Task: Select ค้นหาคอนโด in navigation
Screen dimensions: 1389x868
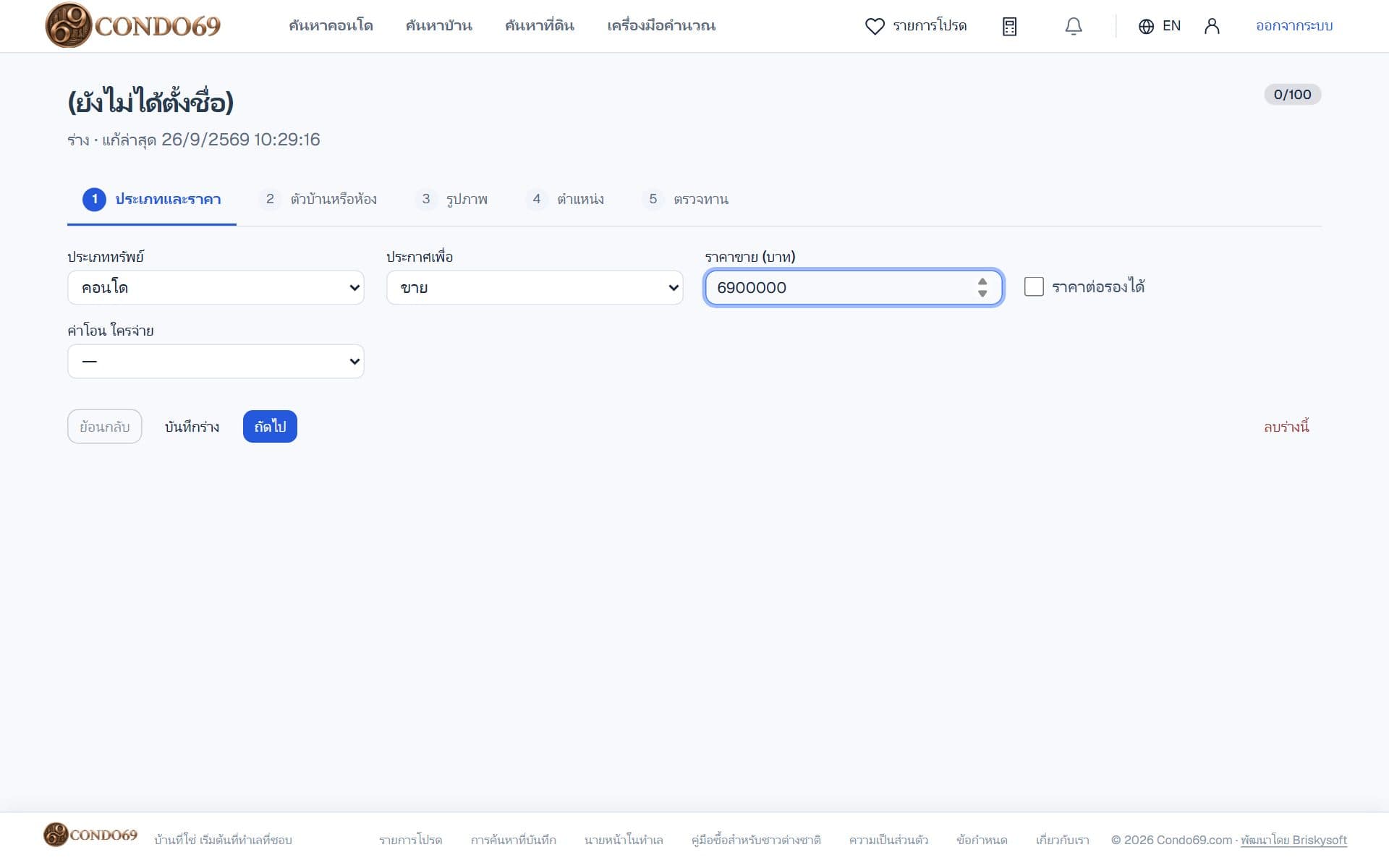Action: tap(331, 26)
